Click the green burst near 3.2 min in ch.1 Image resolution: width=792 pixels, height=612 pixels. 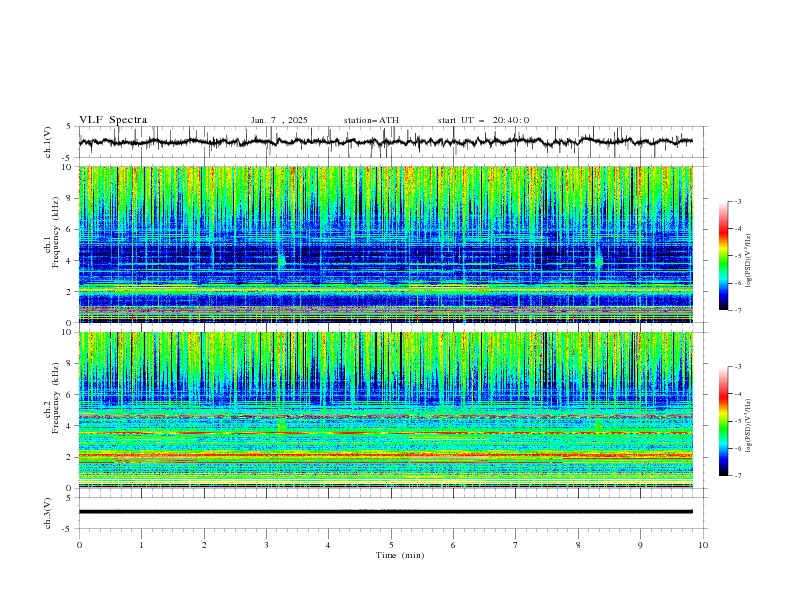281,261
